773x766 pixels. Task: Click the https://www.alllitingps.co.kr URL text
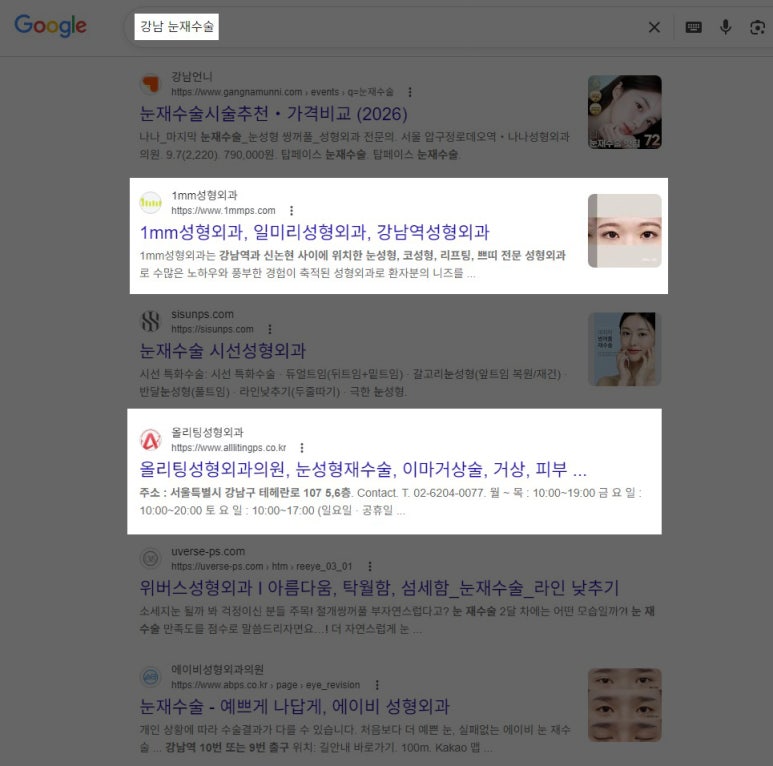point(229,448)
